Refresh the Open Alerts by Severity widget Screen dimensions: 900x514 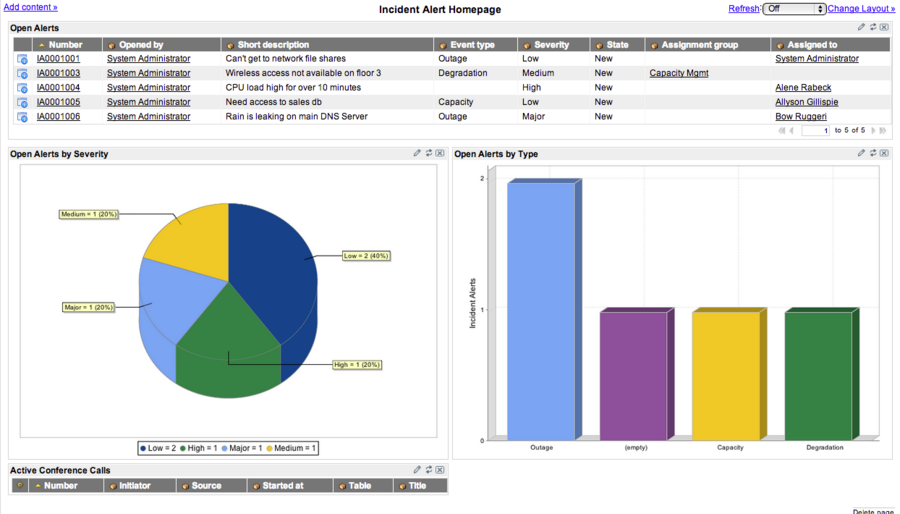pos(428,154)
